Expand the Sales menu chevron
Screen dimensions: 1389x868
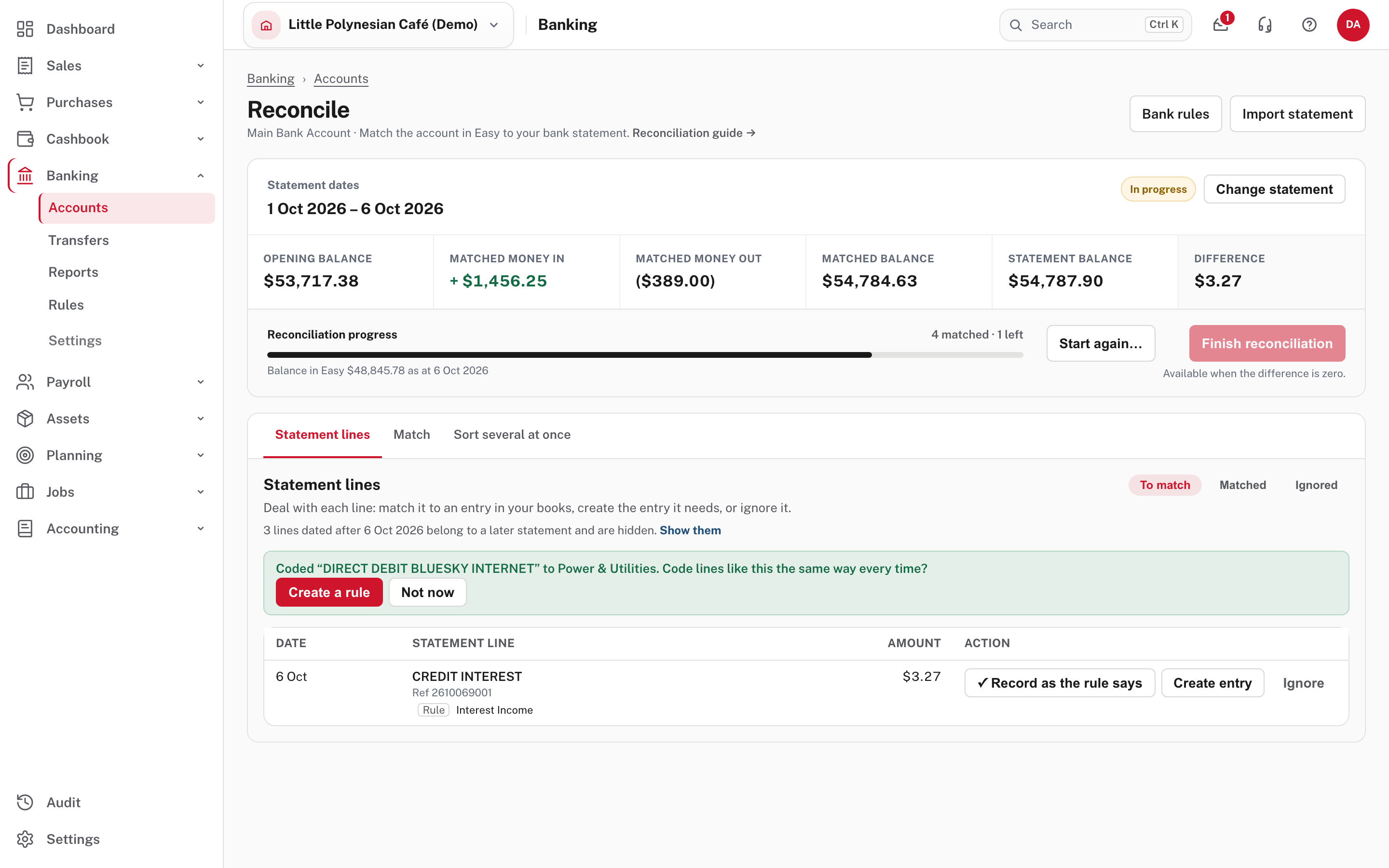[x=200, y=66]
